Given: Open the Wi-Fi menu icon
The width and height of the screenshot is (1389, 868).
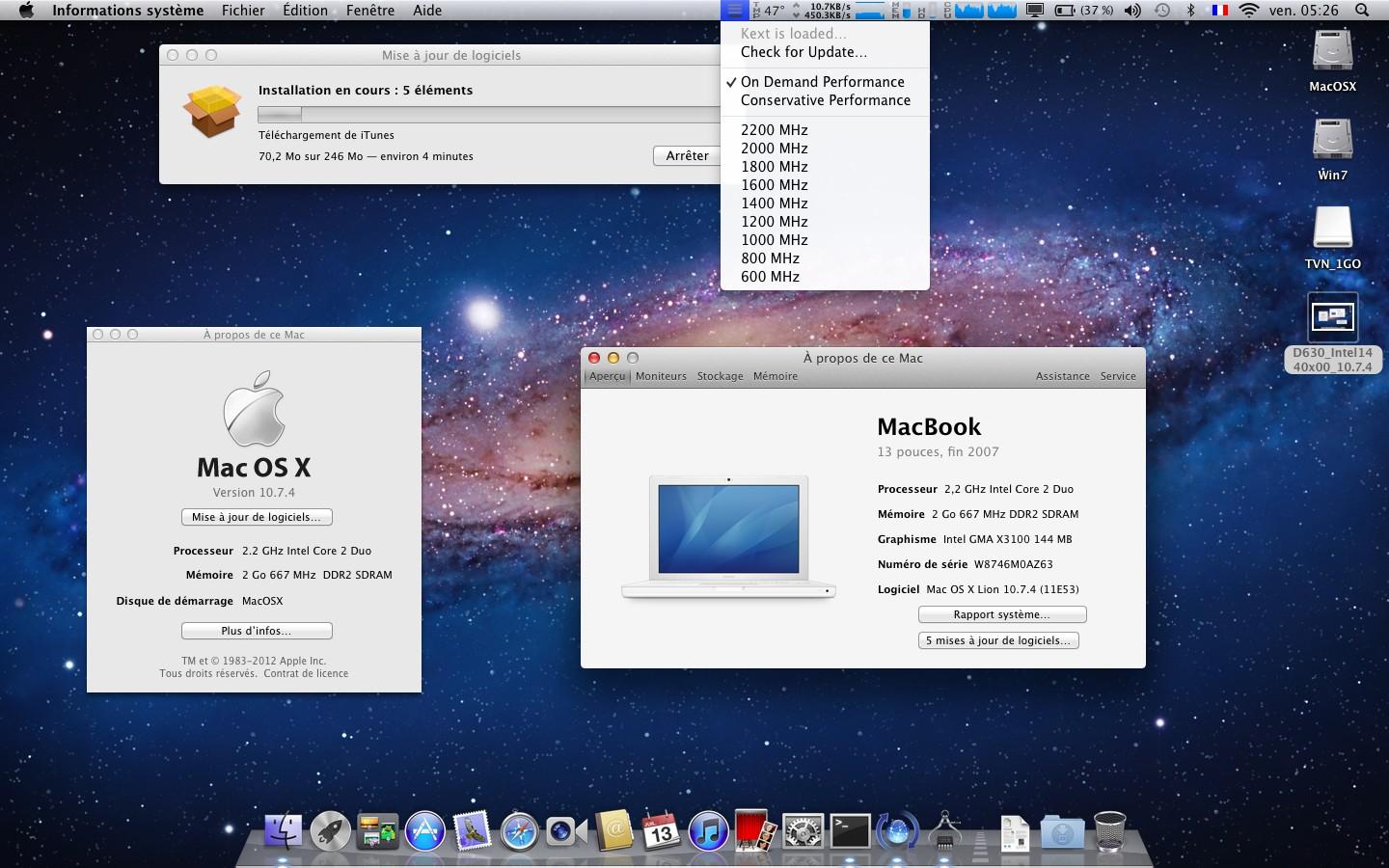Looking at the screenshot, I should [1248, 11].
